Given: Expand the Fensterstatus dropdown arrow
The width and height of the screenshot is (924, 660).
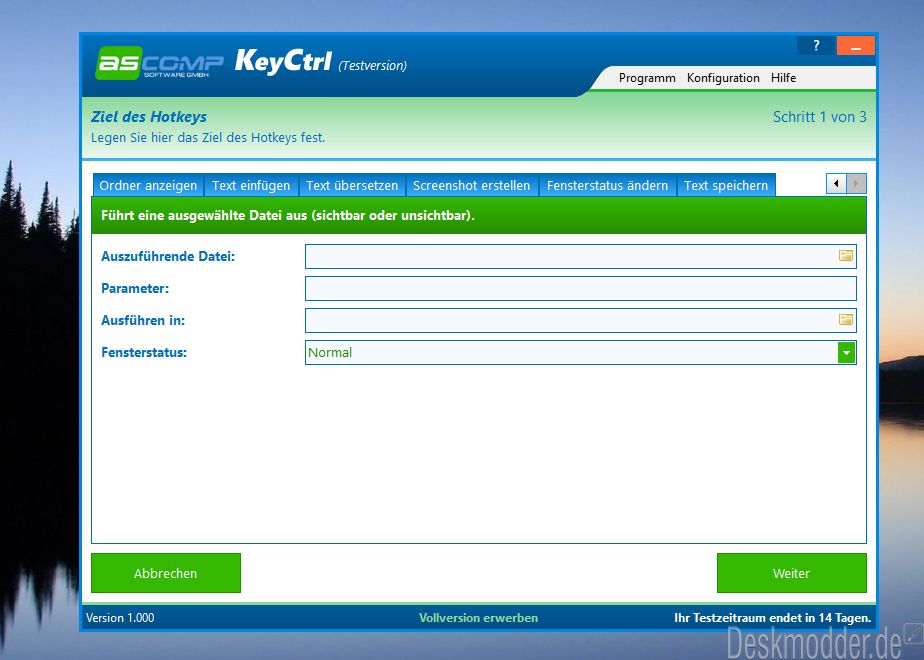Looking at the screenshot, I should pyautogui.click(x=847, y=352).
